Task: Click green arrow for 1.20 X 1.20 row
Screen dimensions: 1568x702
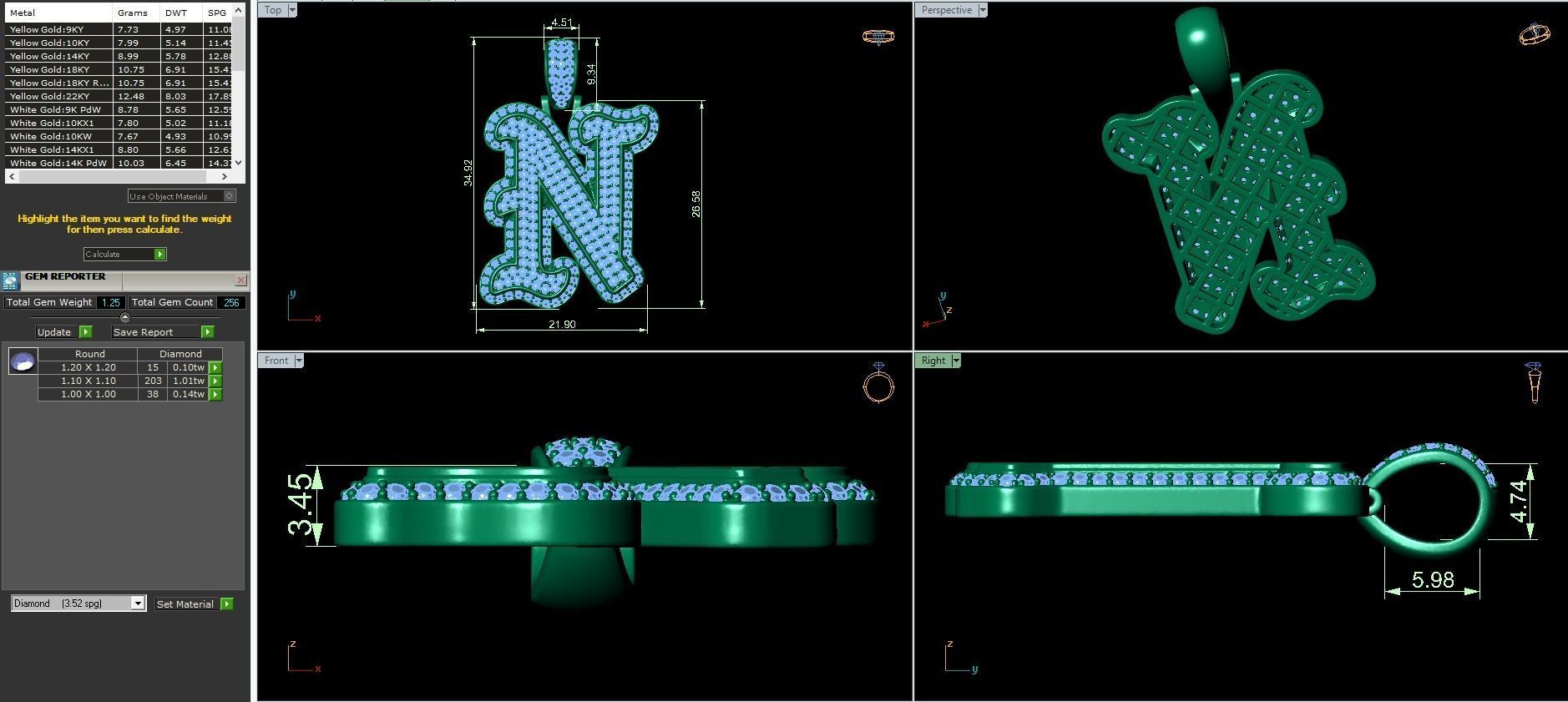Action: coord(215,367)
